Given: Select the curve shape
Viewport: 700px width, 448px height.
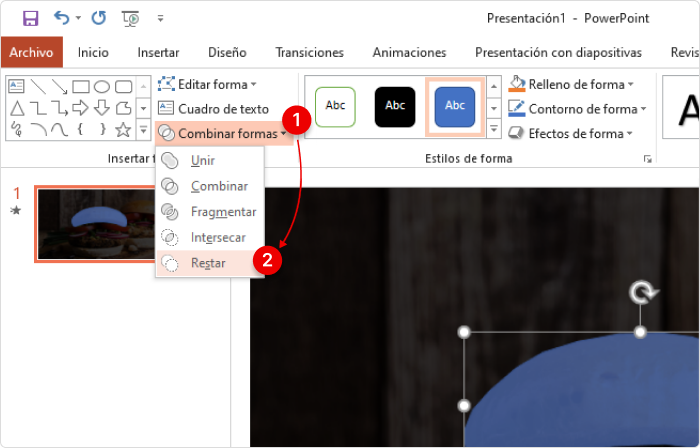Looking at the screenshot, I should pos(59,129).
